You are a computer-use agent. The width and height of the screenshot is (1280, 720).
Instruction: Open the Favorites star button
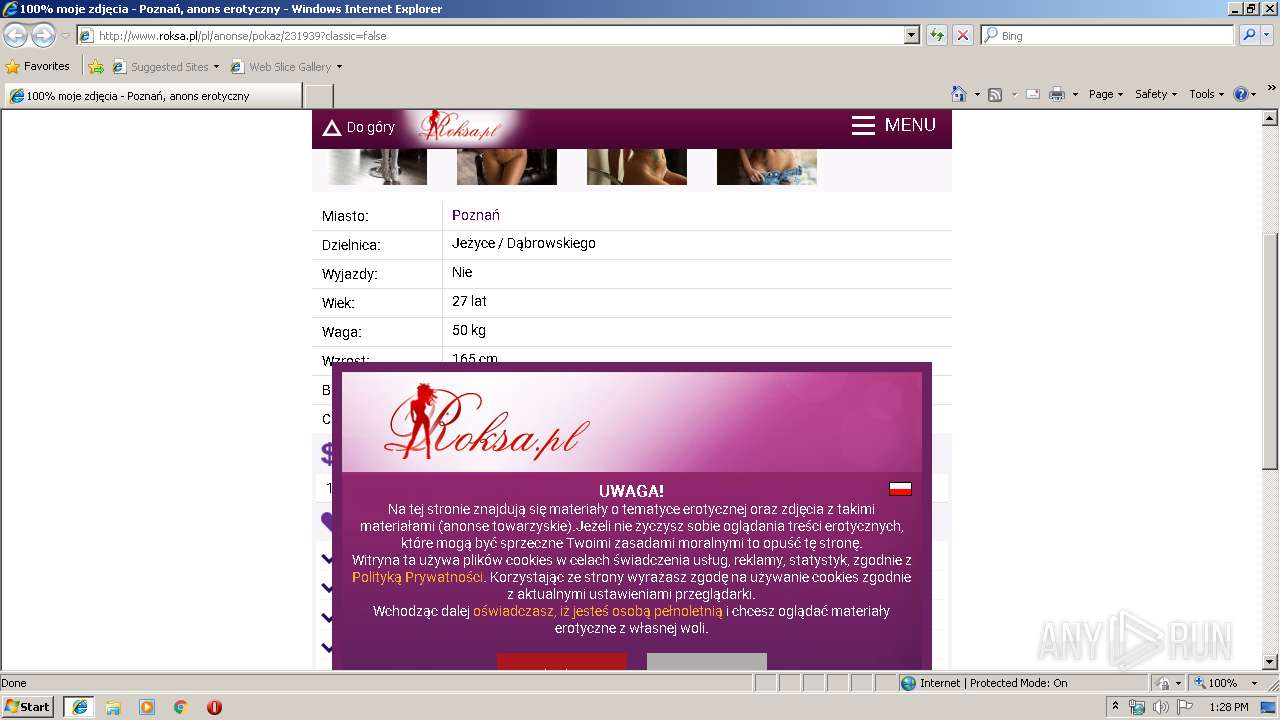[x=37, y=67]
